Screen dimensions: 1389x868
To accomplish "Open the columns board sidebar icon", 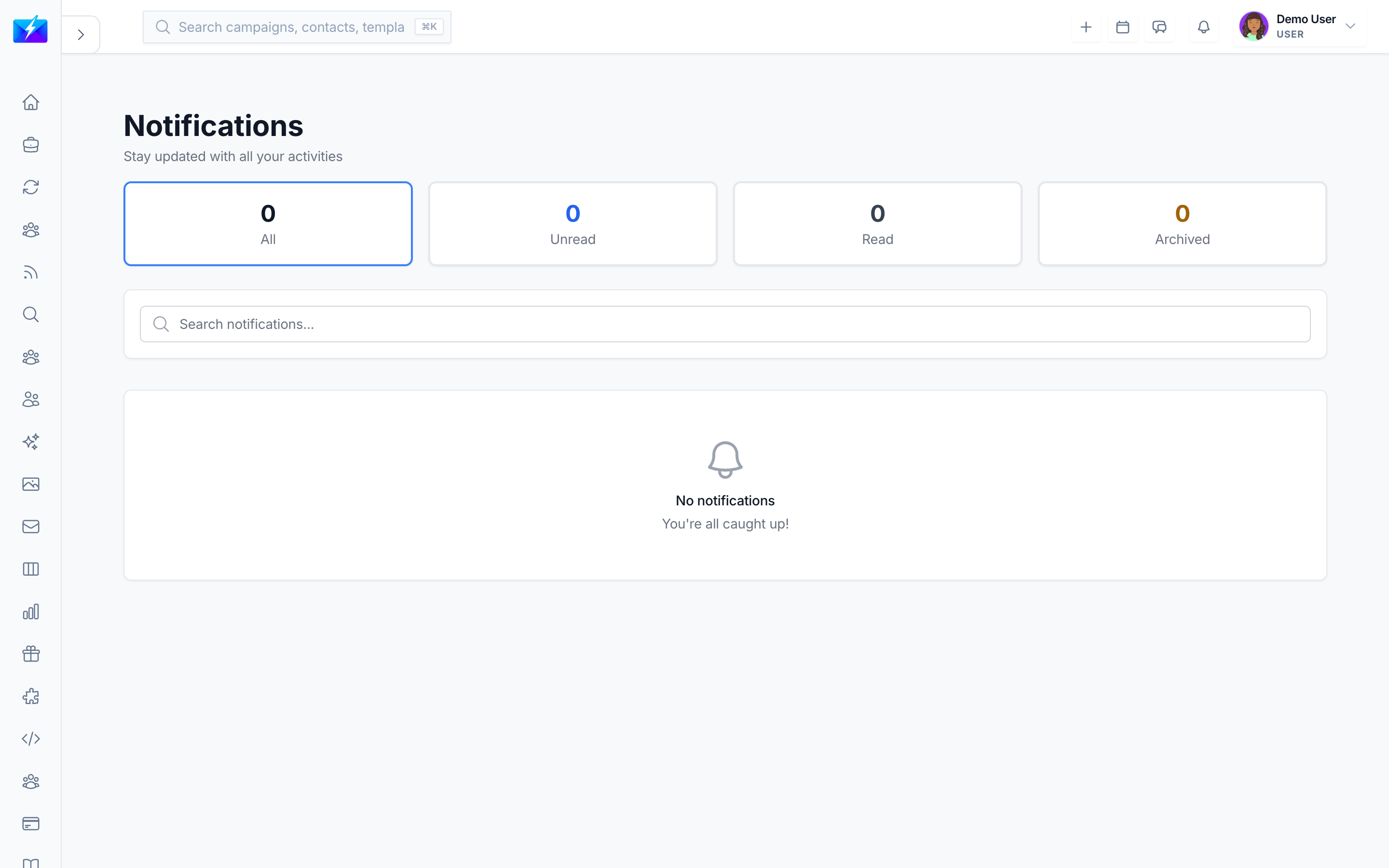I will click(x=30, y=570).
